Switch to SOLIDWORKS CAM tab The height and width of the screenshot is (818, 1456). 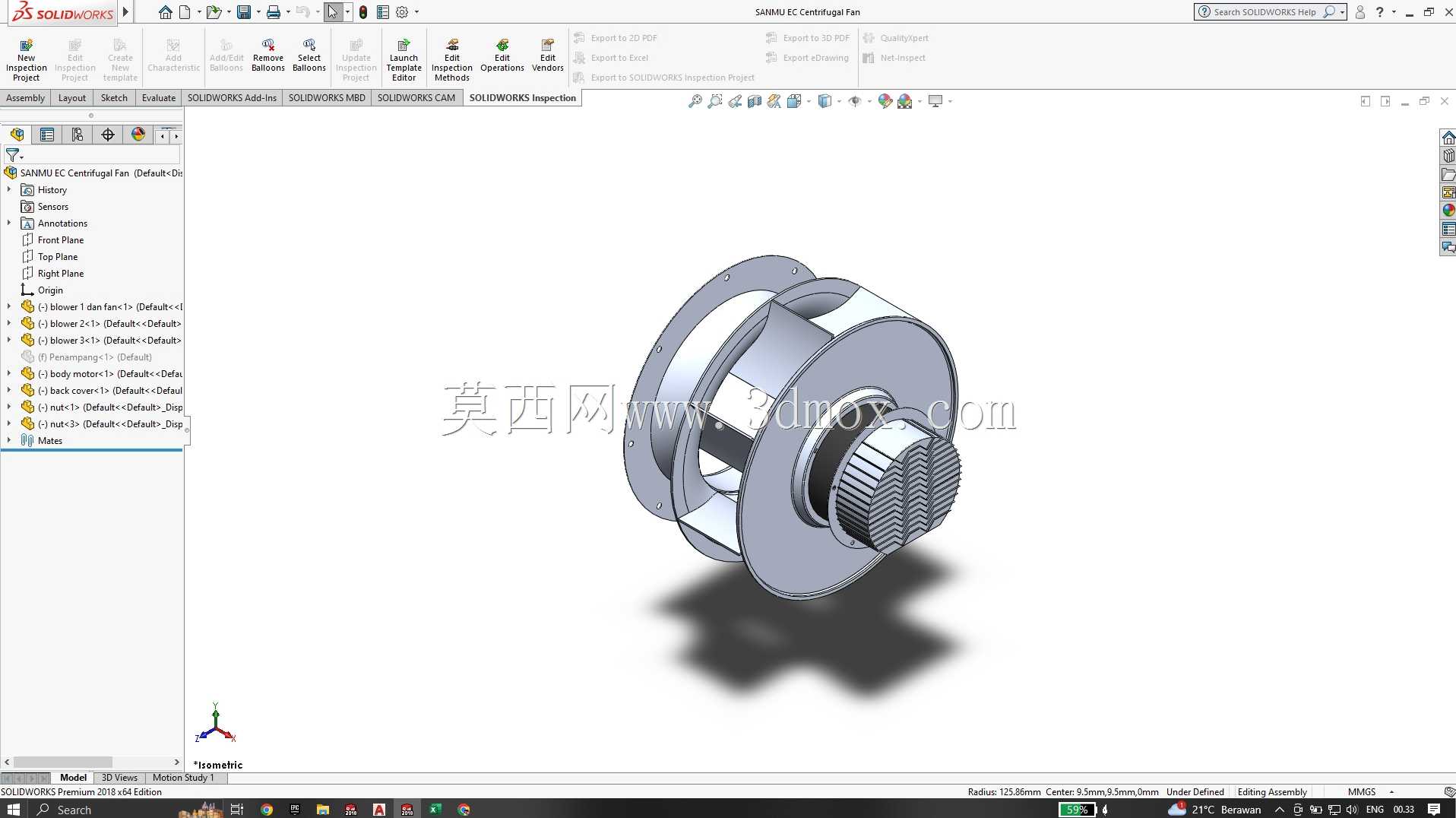416,98
